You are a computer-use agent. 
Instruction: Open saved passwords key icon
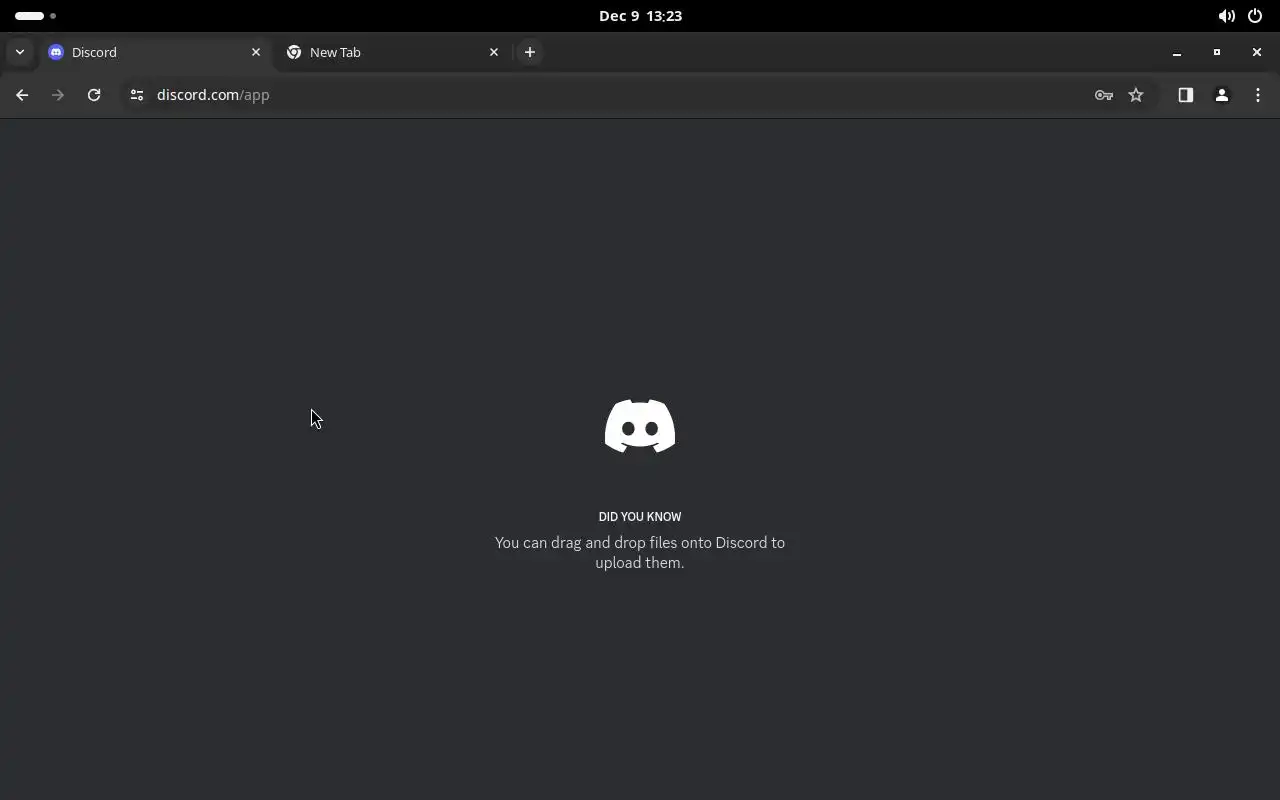point(1104,95)
